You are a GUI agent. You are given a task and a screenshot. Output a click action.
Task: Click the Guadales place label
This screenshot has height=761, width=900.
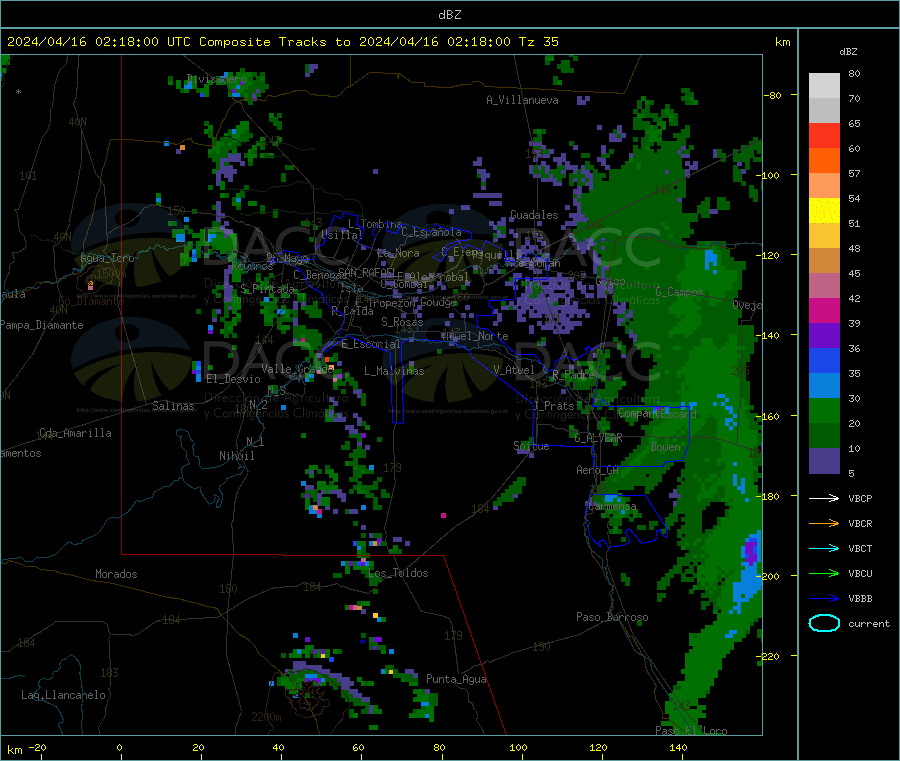(x=534, y=215)
